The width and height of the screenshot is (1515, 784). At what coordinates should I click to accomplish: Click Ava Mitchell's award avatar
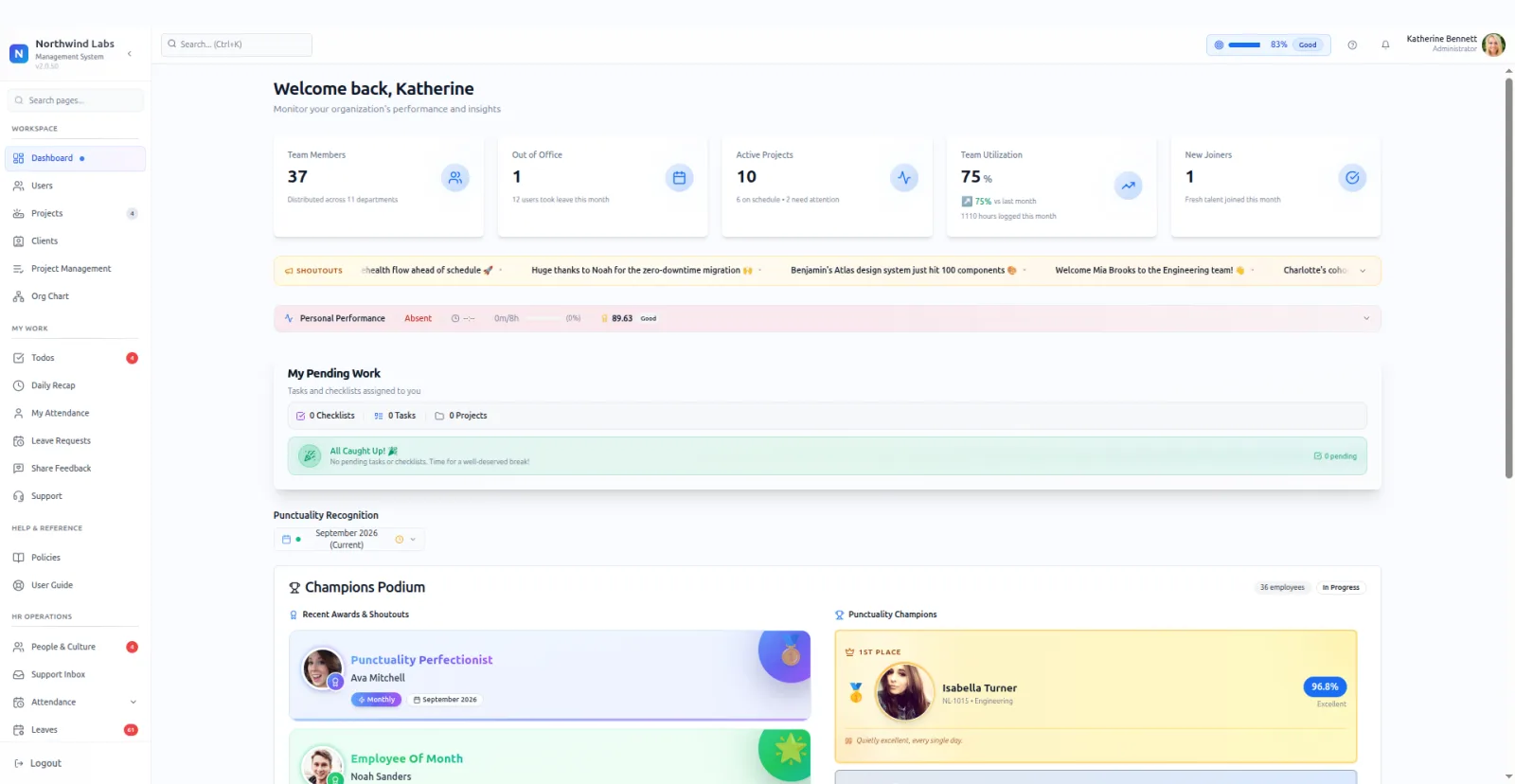click(x=322, y=668)
